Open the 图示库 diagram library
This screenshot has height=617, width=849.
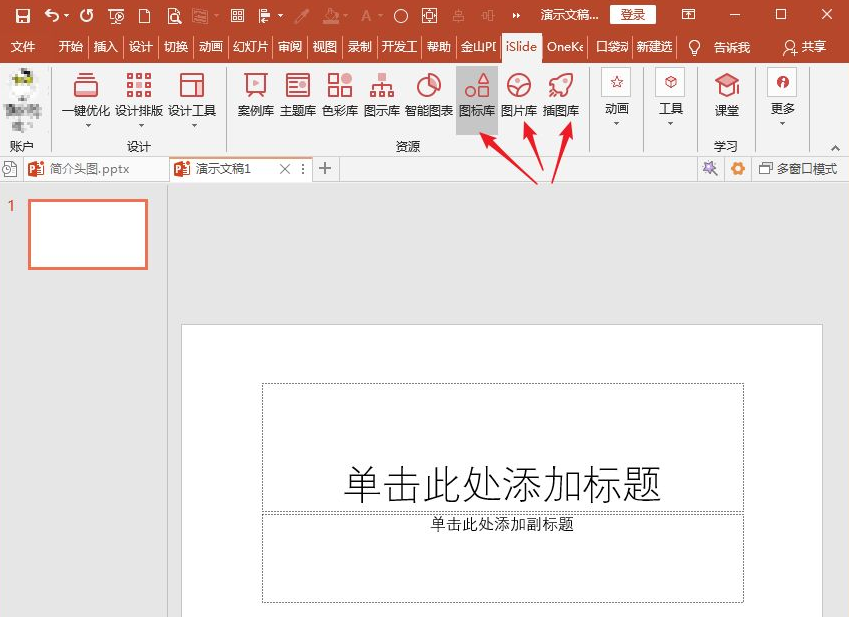[381, 96]
